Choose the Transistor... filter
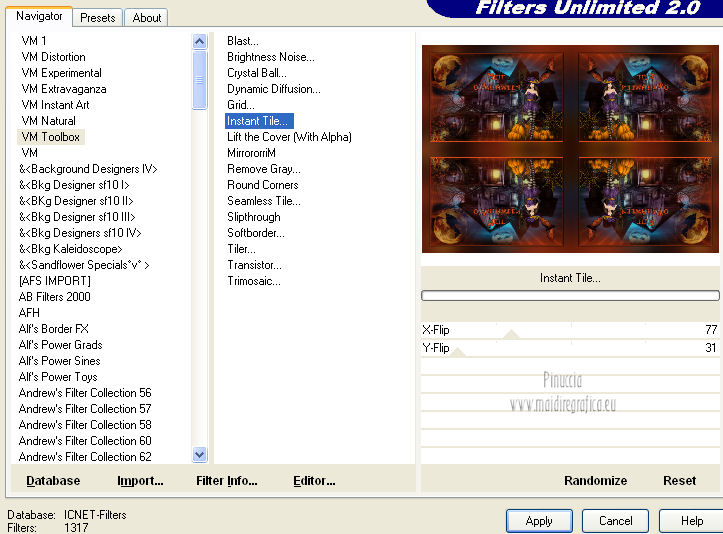 click(254, 265)
